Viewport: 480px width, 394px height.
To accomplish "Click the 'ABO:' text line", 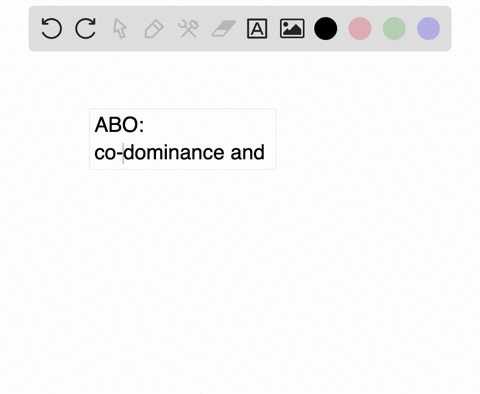I will [x=119, y=125].
